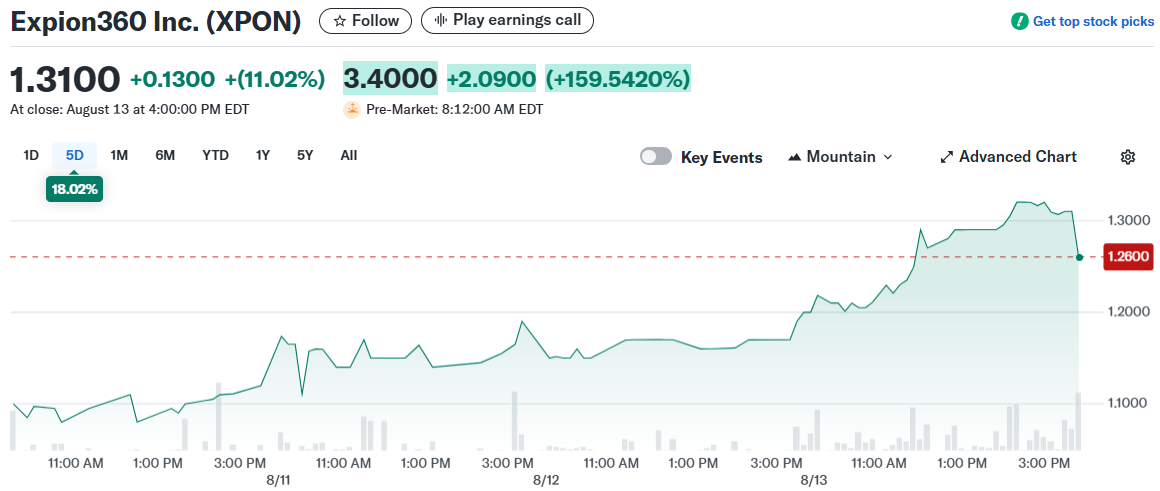
Task: Click the +2.0900 pre-market change value
Action: [491, 78]
